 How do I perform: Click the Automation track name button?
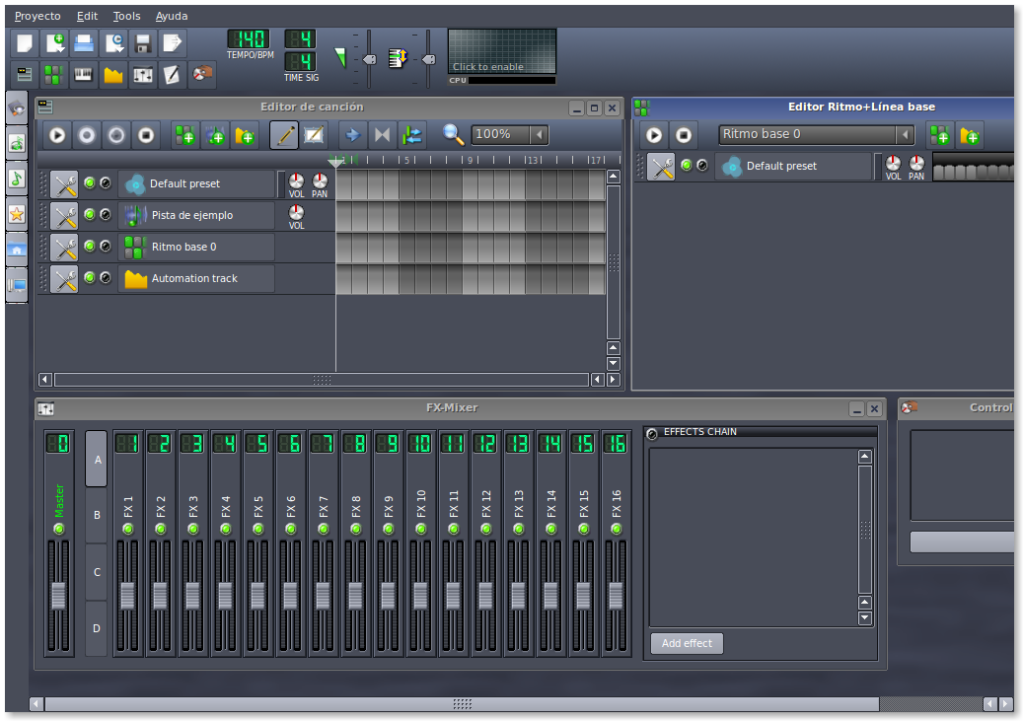[x=196, y=279]
